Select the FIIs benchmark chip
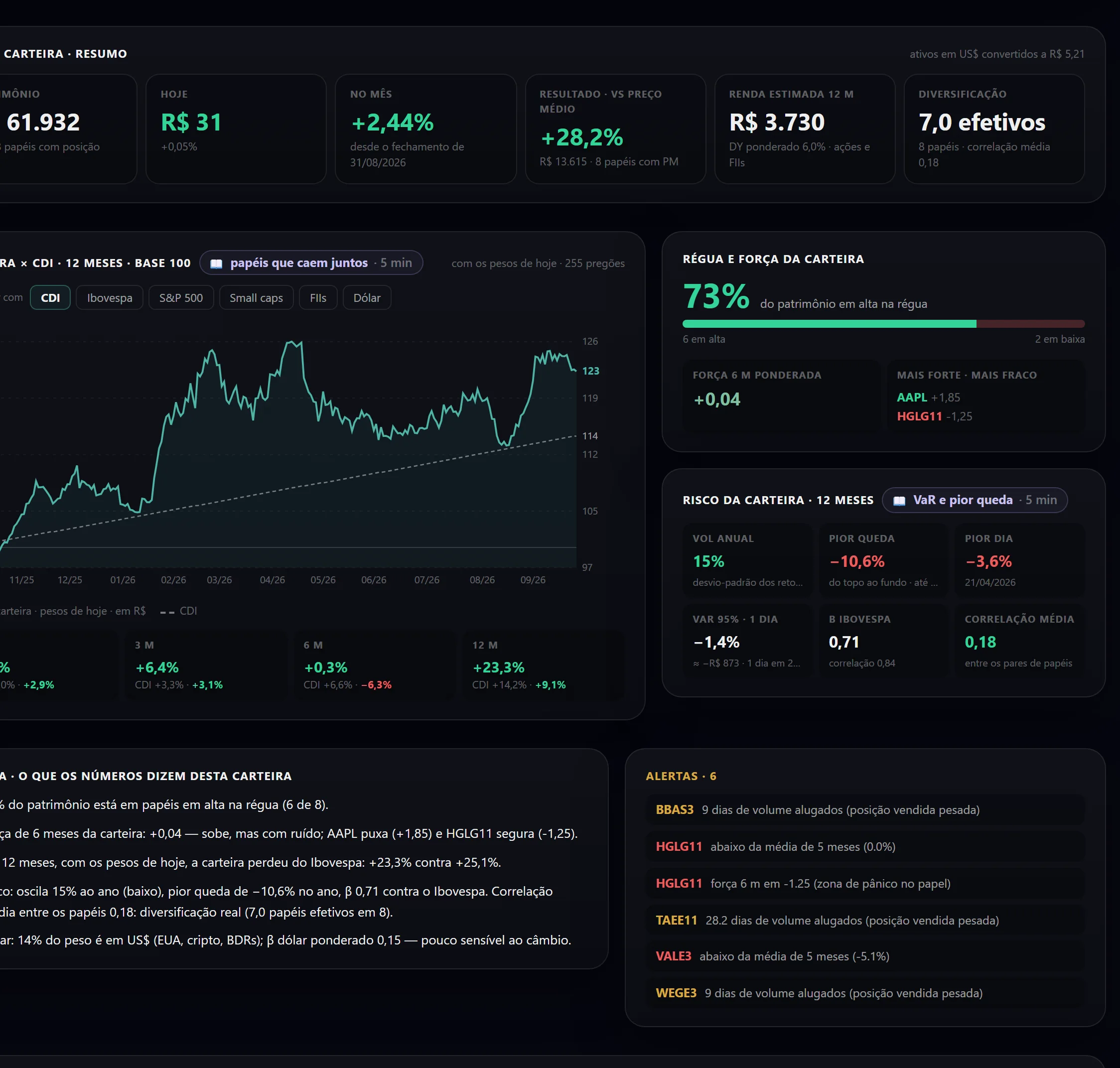1120x1068 pixels. coord(318,298)
